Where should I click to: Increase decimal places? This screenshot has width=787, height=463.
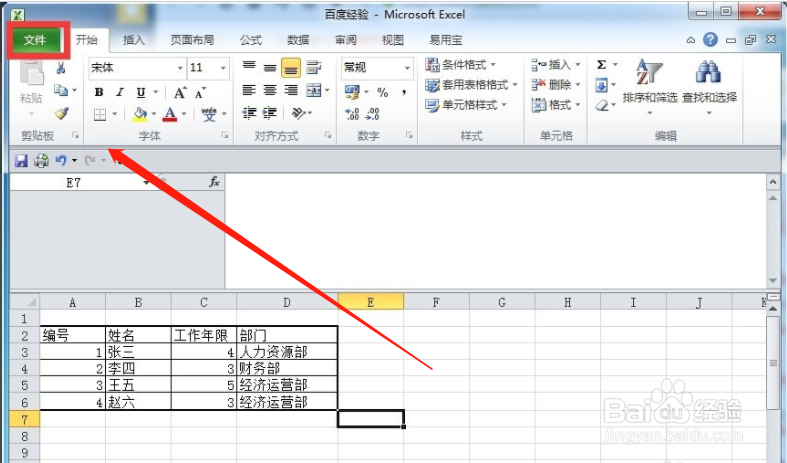pyautogui.click(x=352, y=114)
